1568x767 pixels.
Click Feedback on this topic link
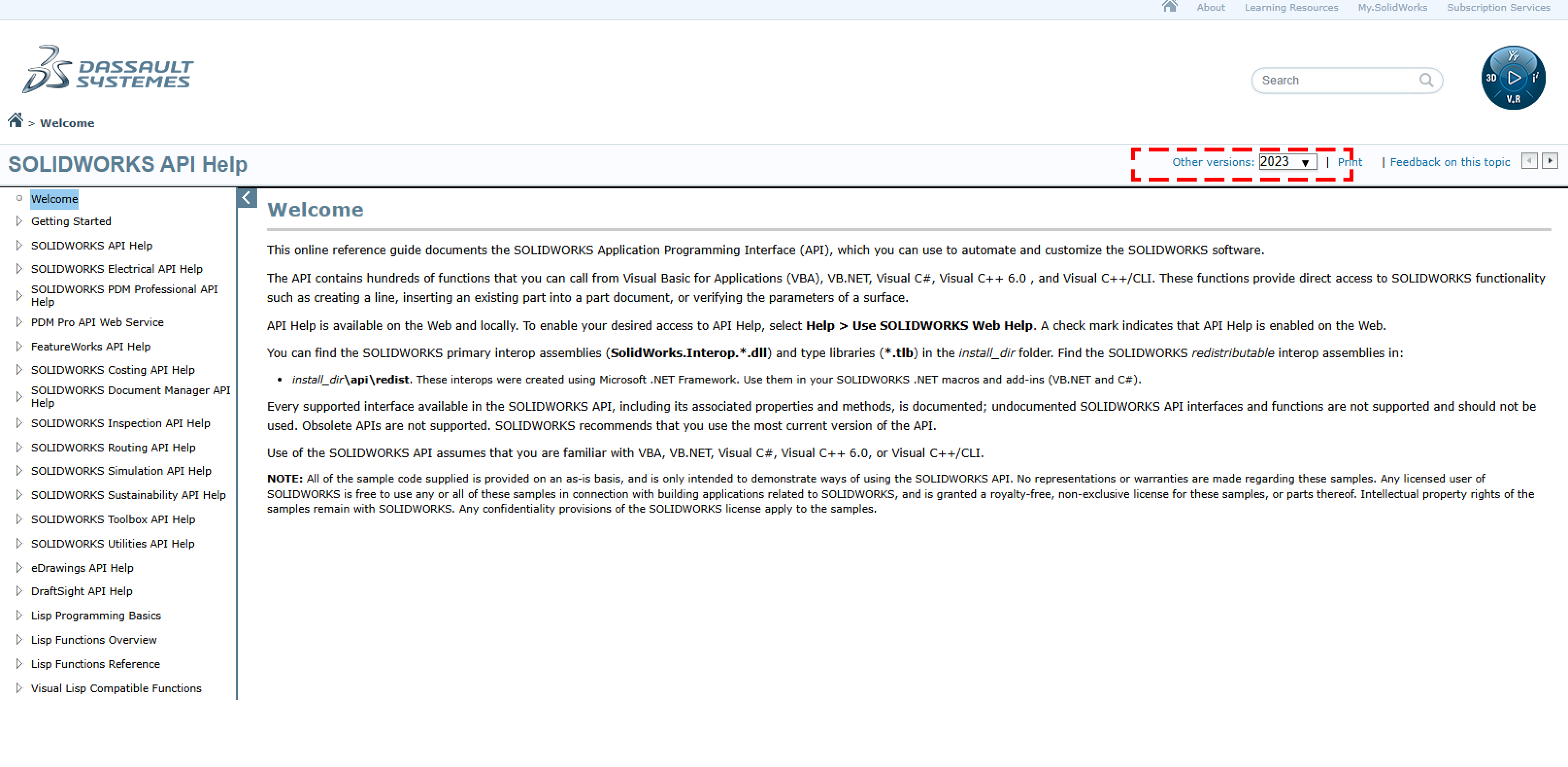point(1449,162)
